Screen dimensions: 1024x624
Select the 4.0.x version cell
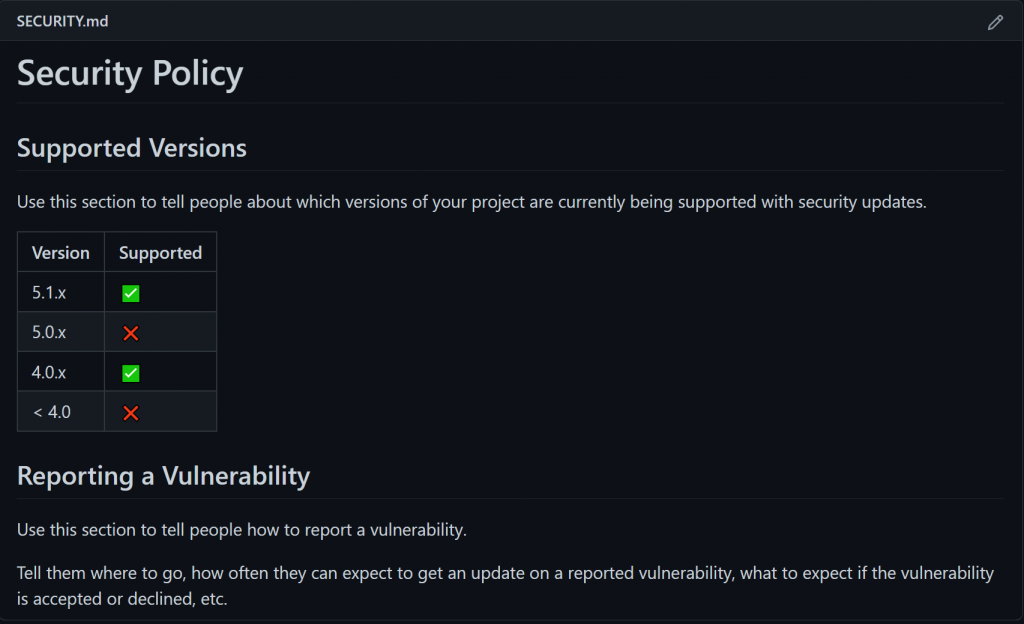(x=49, y=372)
